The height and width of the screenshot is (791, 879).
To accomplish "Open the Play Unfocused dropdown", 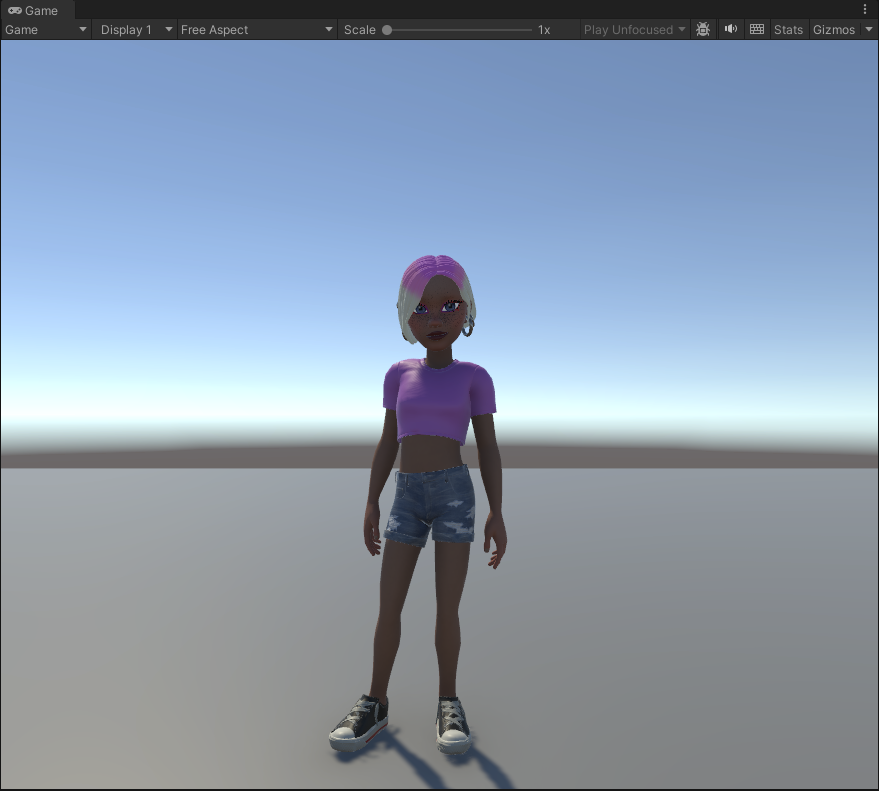I will 635,29.
